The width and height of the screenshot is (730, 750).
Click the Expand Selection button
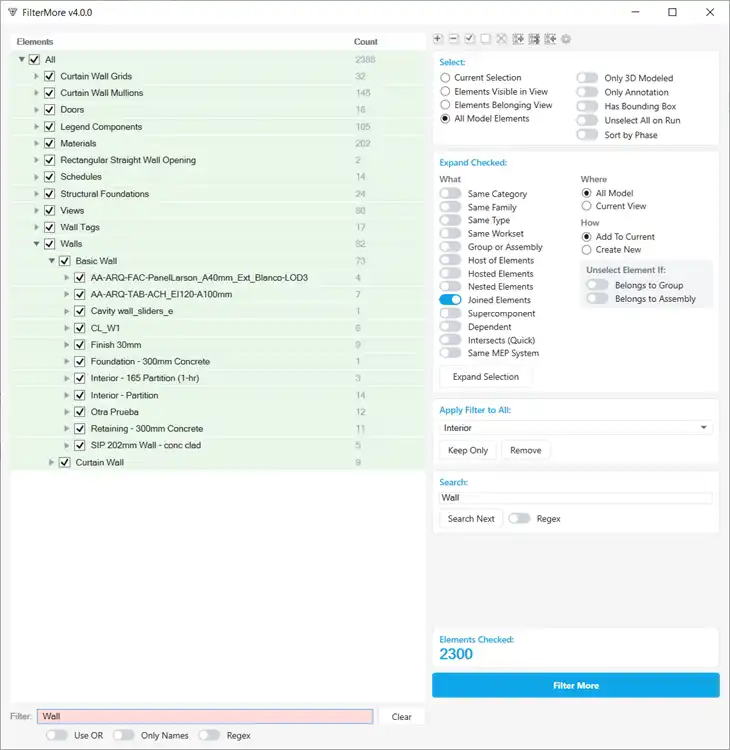[485, 377]
